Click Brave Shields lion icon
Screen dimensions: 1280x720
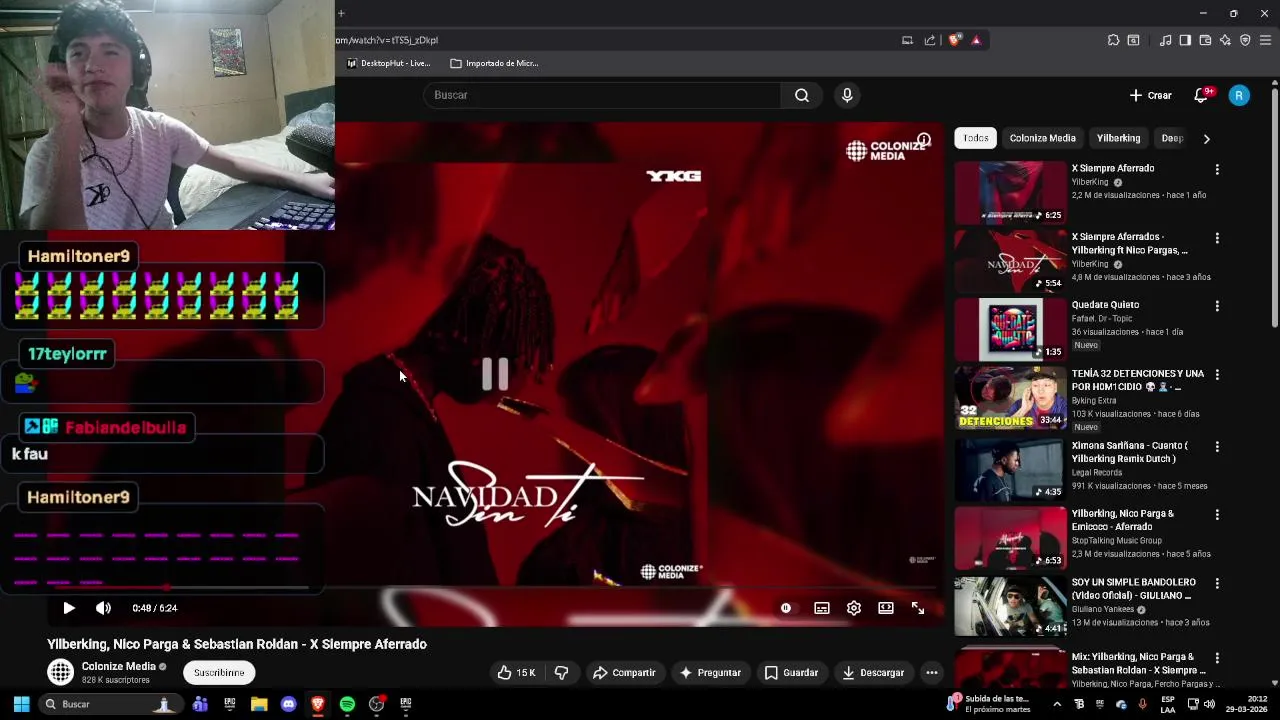(x=955, y=40)
